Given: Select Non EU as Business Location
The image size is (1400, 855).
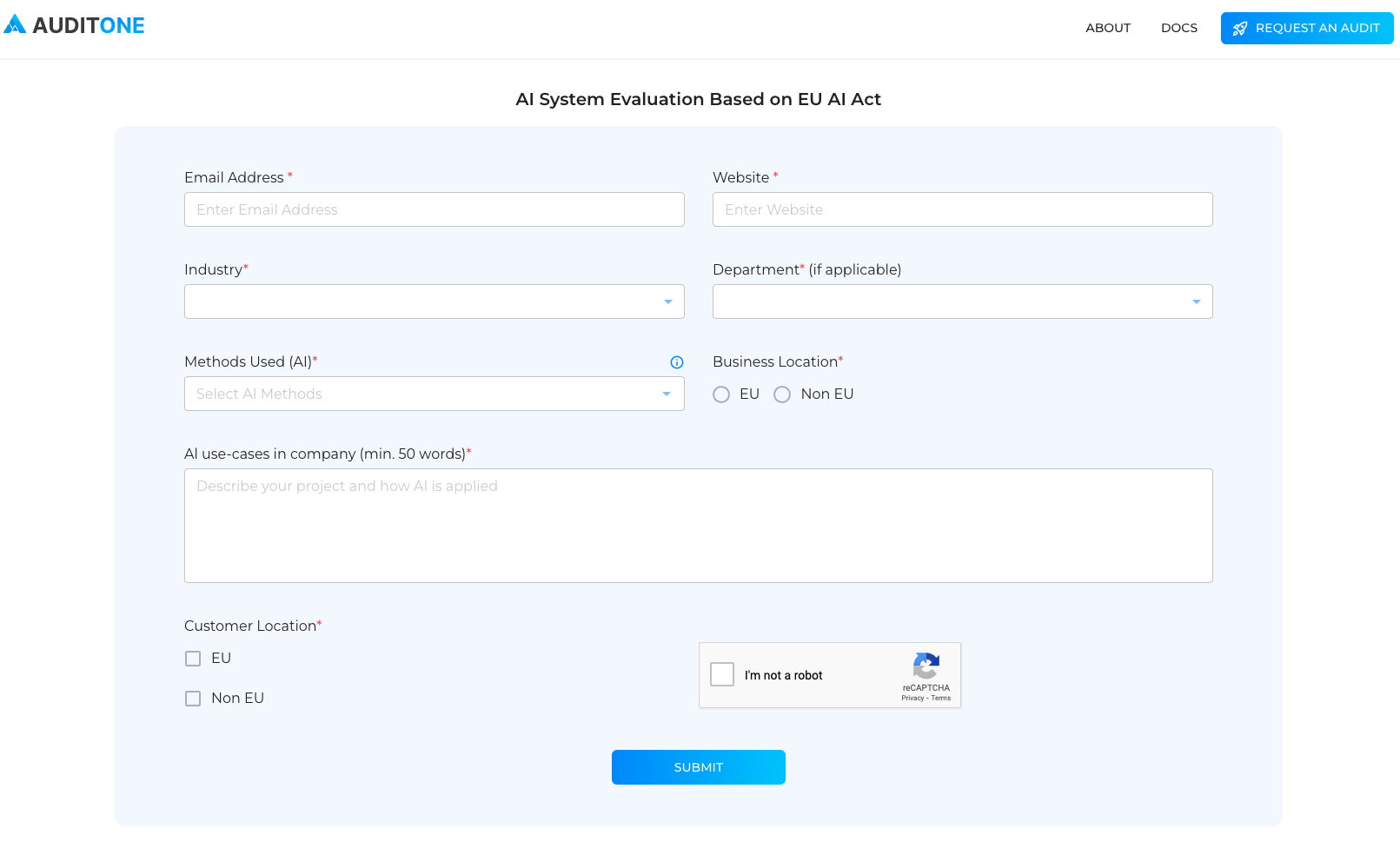Looking at the screenshot, I should tap(782, 394).
